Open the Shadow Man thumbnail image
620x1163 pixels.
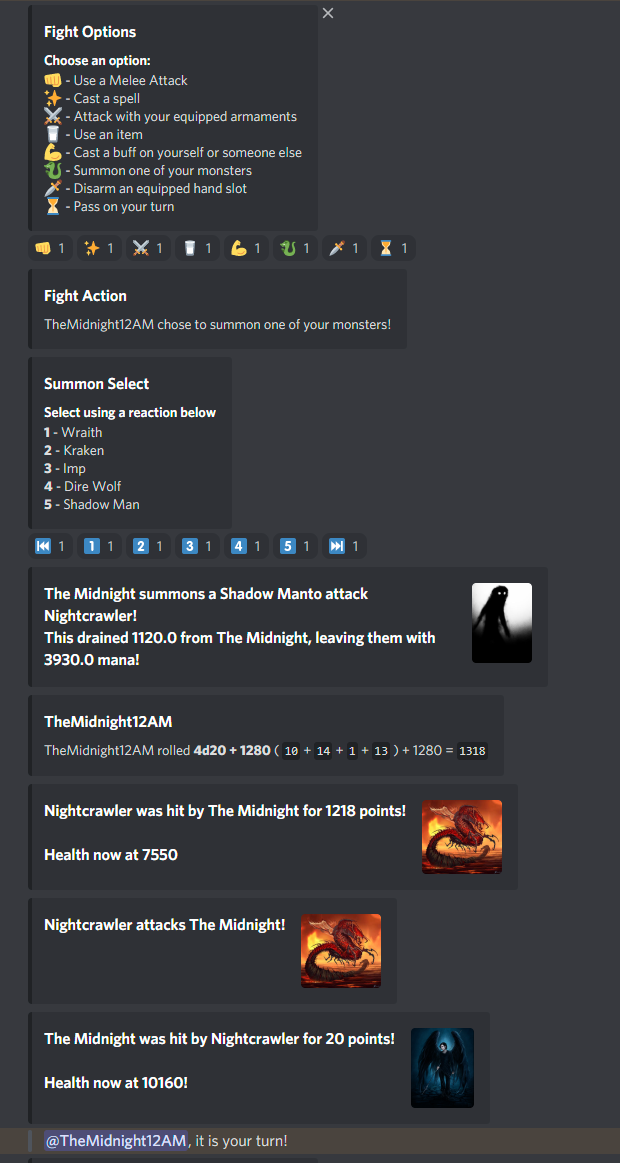(x=502, y=623)
